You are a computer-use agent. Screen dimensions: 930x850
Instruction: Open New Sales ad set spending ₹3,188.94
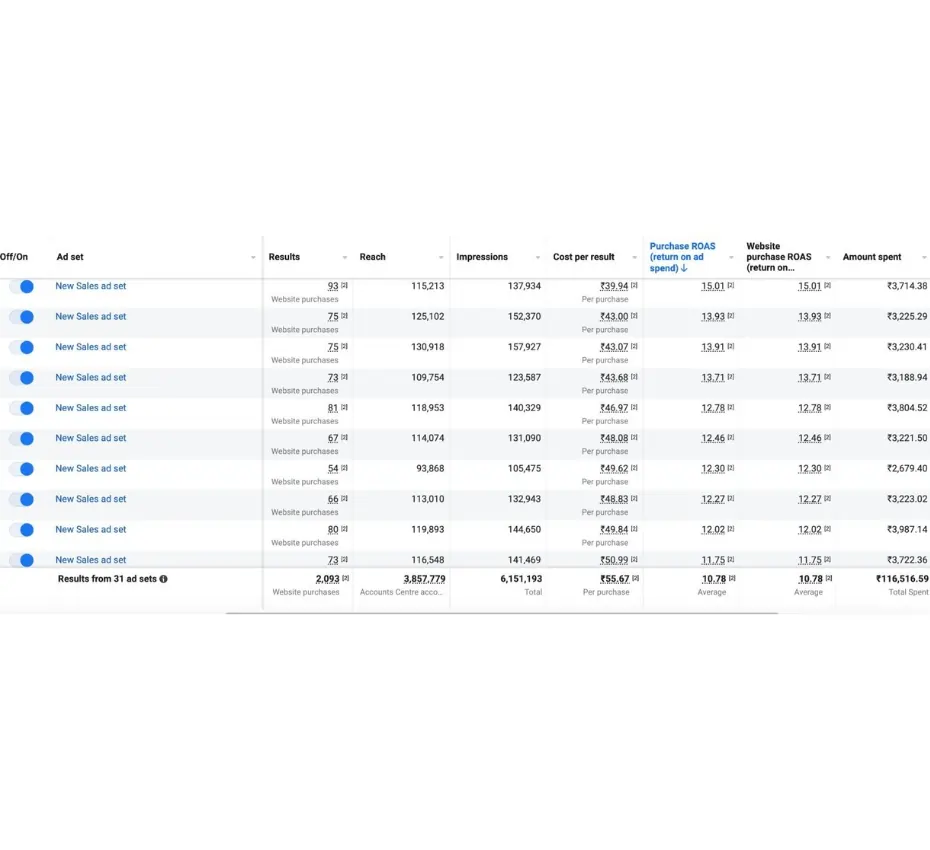point(91,377)
